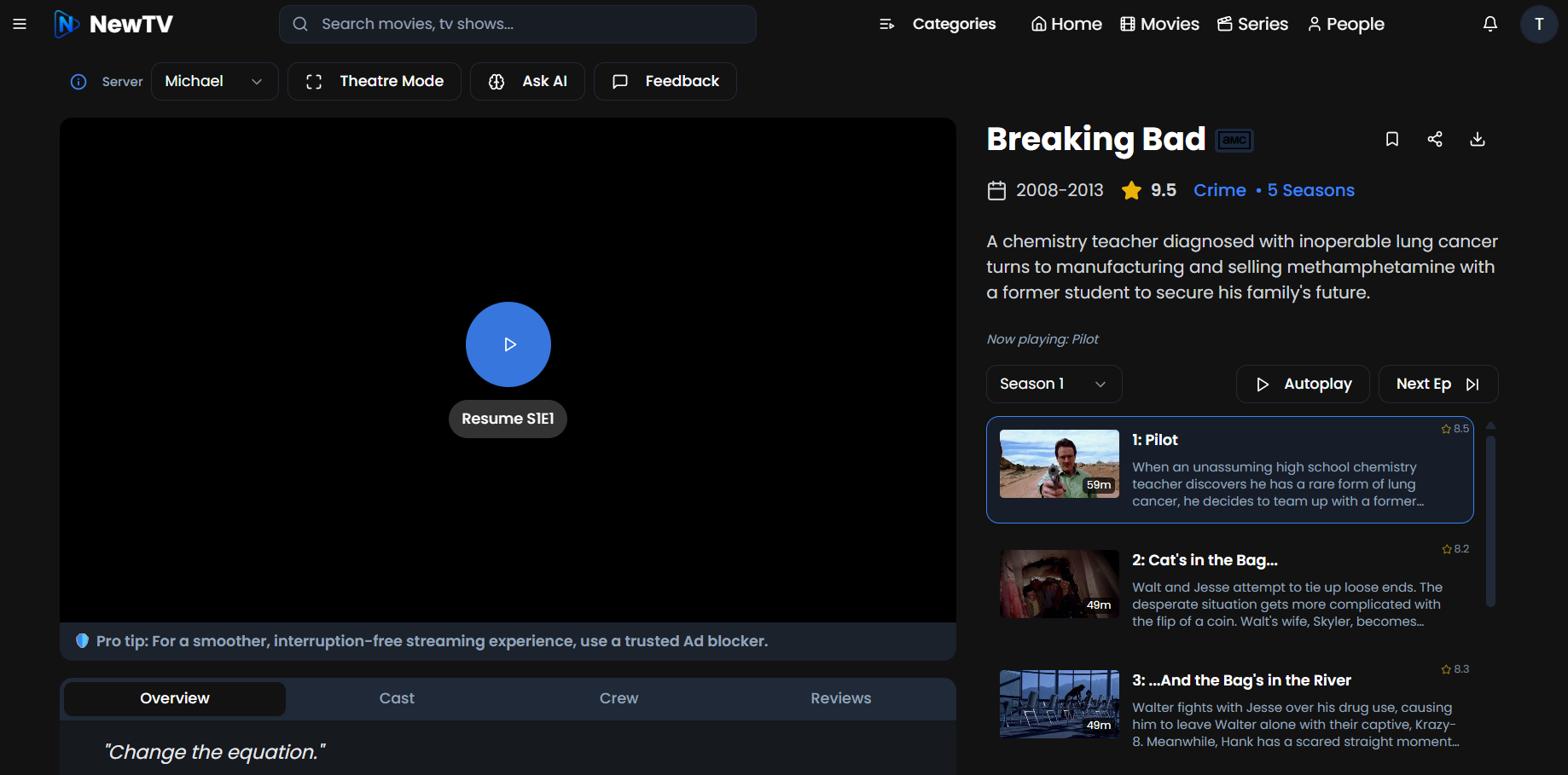Switch to the Overview tab

click(x=175, y=698)
